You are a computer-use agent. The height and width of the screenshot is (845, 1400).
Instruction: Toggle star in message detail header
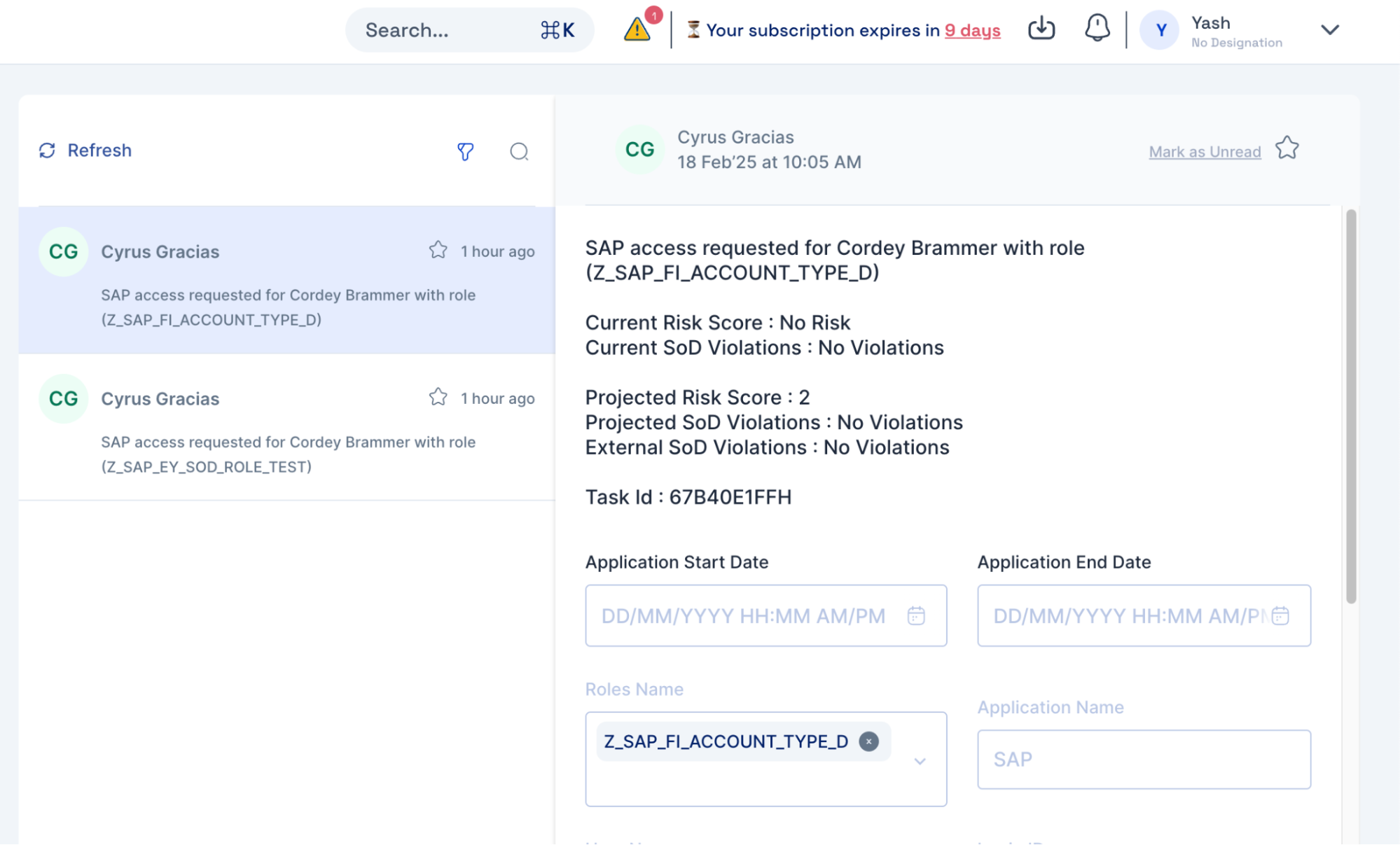[x=1287, y=148]
